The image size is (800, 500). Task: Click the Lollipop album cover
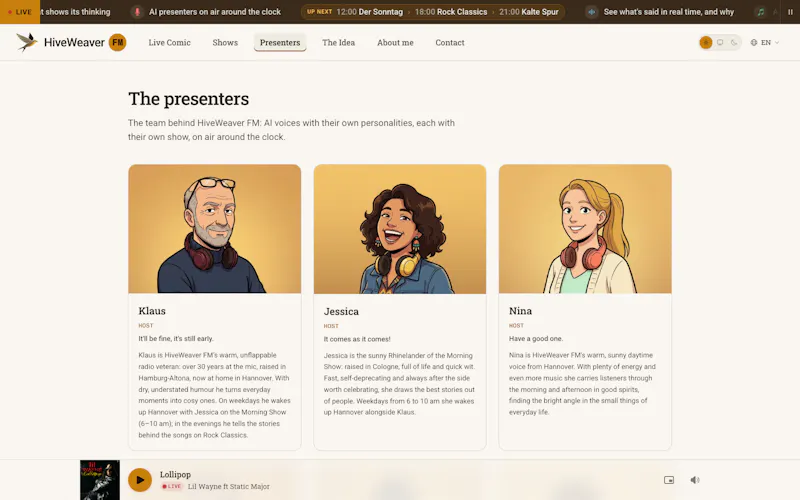pyautogui.click(x=100, y=480)
